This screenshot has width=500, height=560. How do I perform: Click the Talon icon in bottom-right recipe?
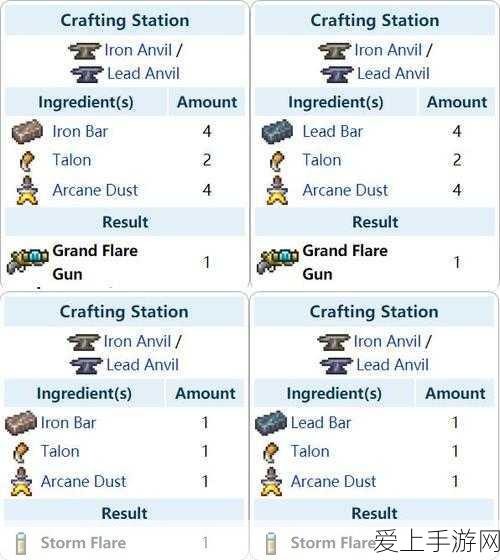pyautogui.click(x=271, y=452)
